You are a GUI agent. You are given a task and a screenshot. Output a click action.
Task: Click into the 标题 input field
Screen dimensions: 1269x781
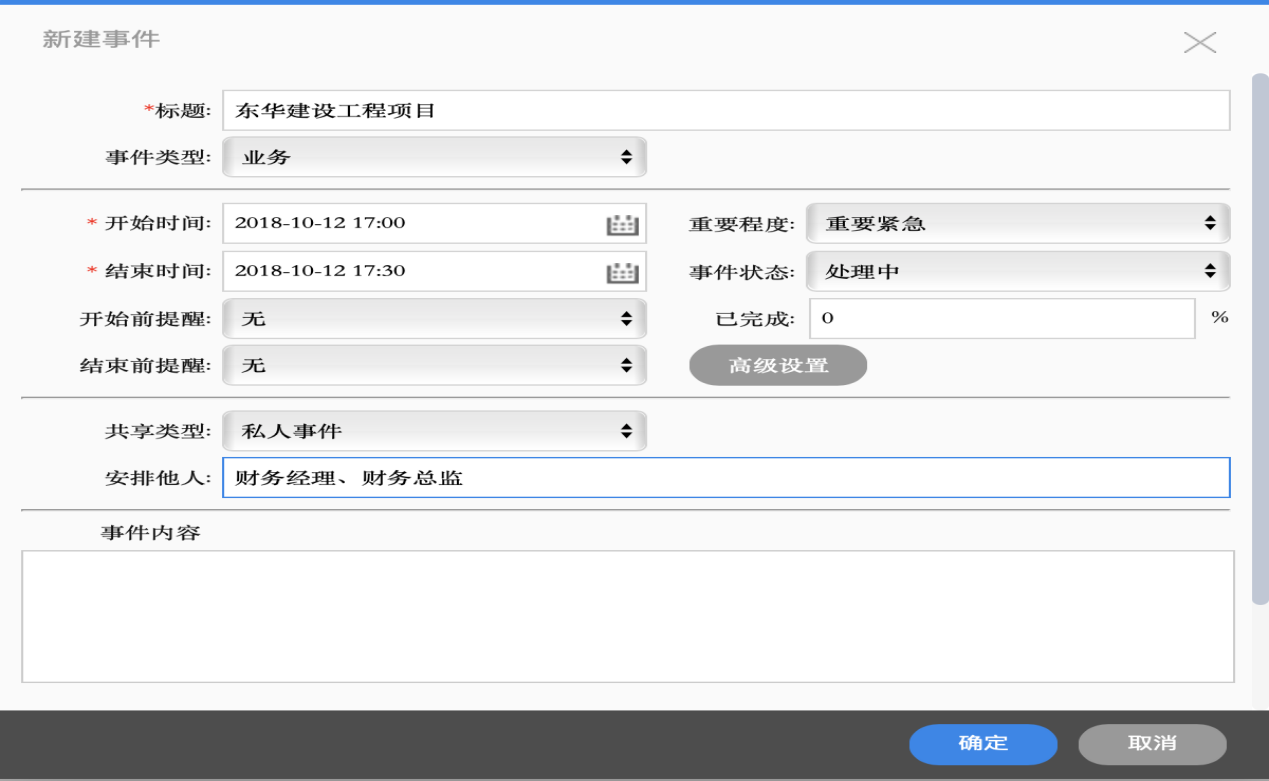pyautogui.click(x=725, y=110)
